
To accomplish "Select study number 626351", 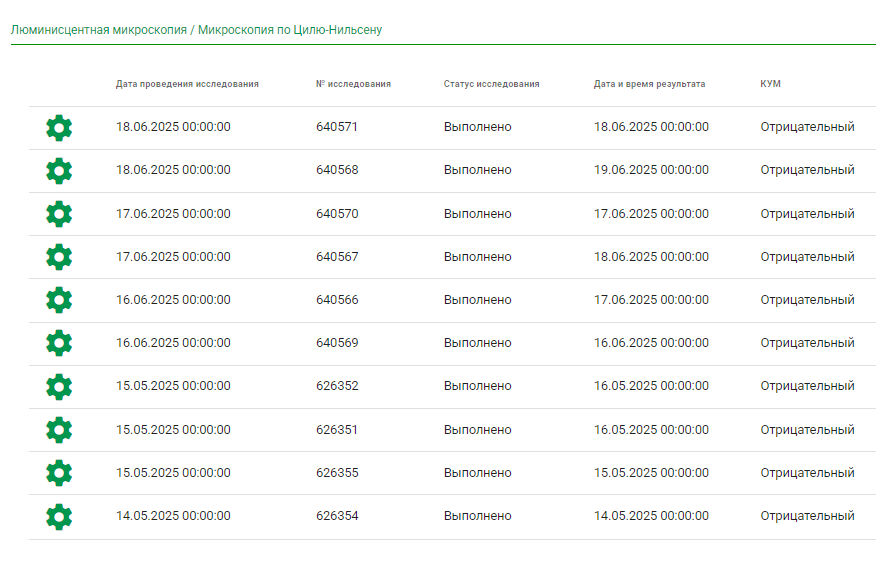I will [336, 430].
